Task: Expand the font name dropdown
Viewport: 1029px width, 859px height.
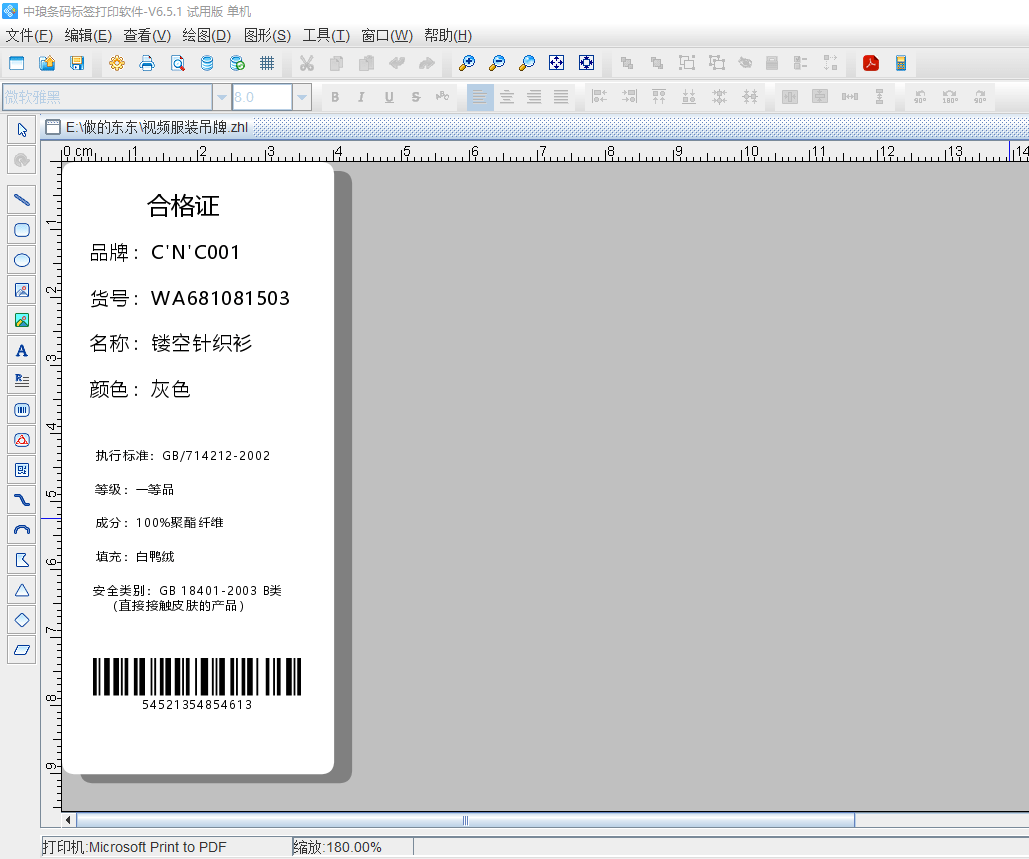Action: click(x=221, y=97)
